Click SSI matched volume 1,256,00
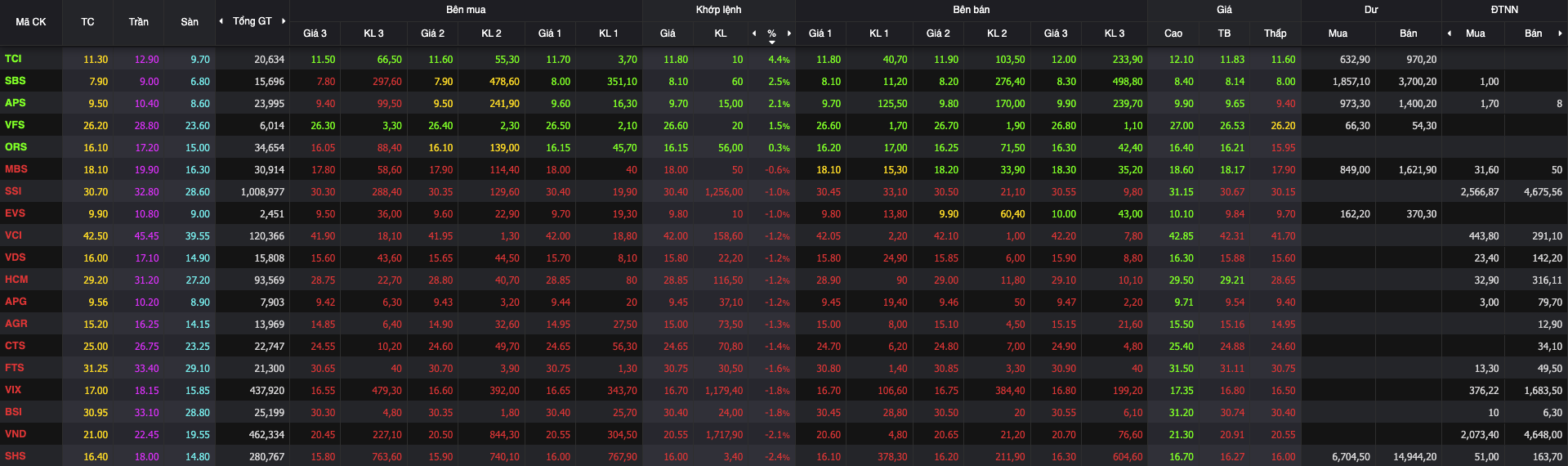This screenshot has height=466, width=1568. click(724, 192)
